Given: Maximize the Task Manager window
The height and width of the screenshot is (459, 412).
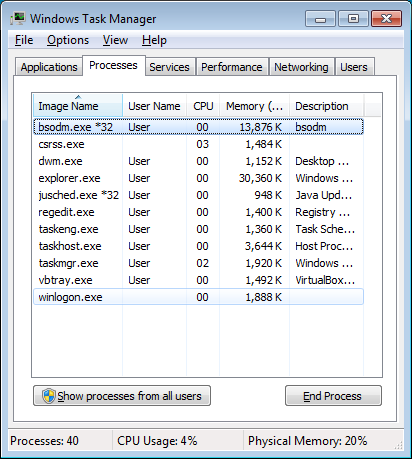Looking at the screenshot, I should click(353, 19).
